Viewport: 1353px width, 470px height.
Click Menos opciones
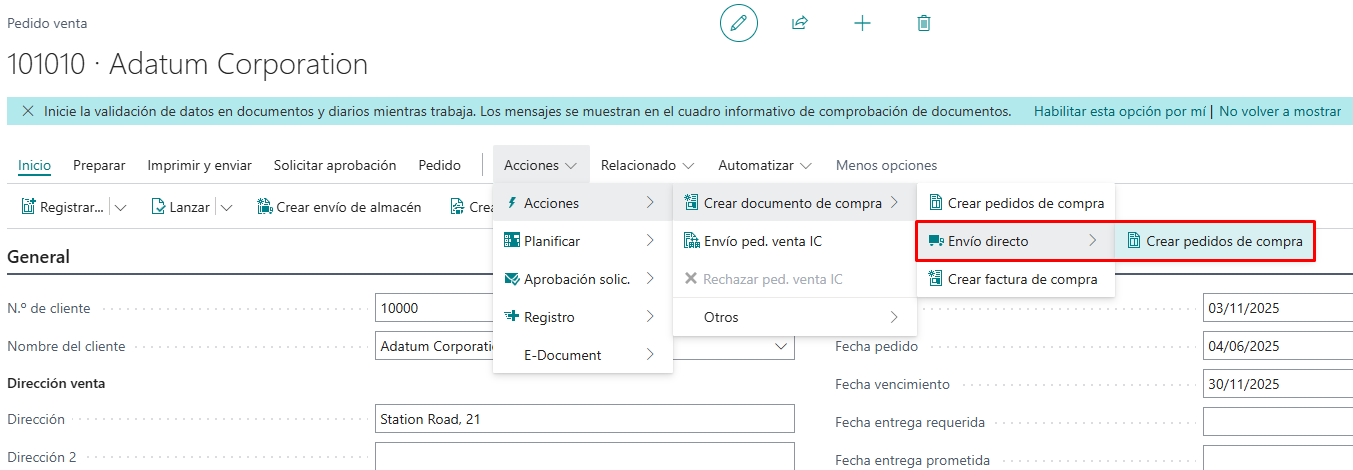click(886, 165)
